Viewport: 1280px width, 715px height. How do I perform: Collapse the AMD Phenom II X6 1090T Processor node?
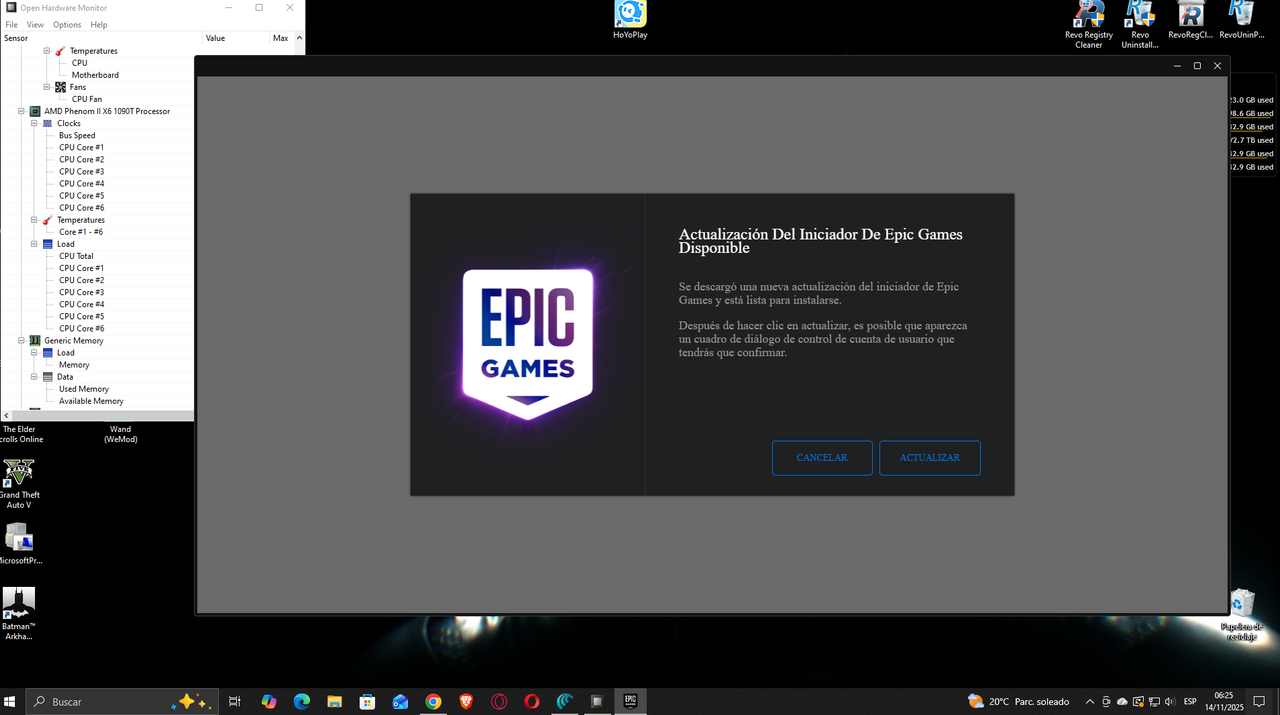point(21,111)
